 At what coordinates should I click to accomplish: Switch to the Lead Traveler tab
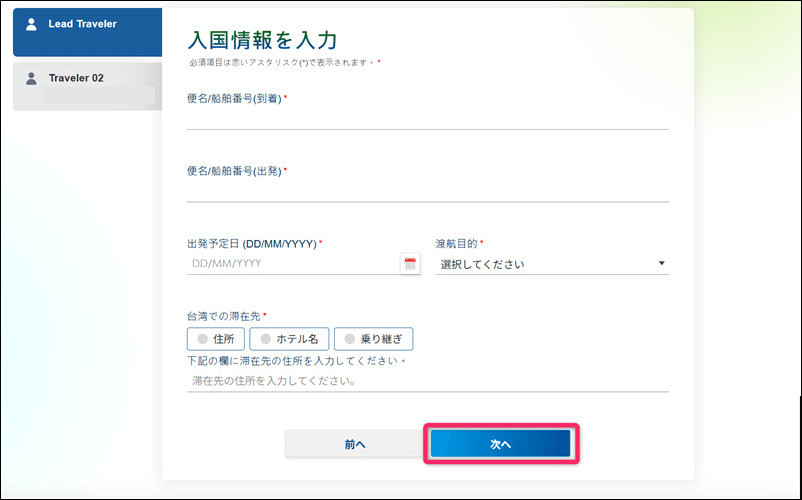pos(87,32)
